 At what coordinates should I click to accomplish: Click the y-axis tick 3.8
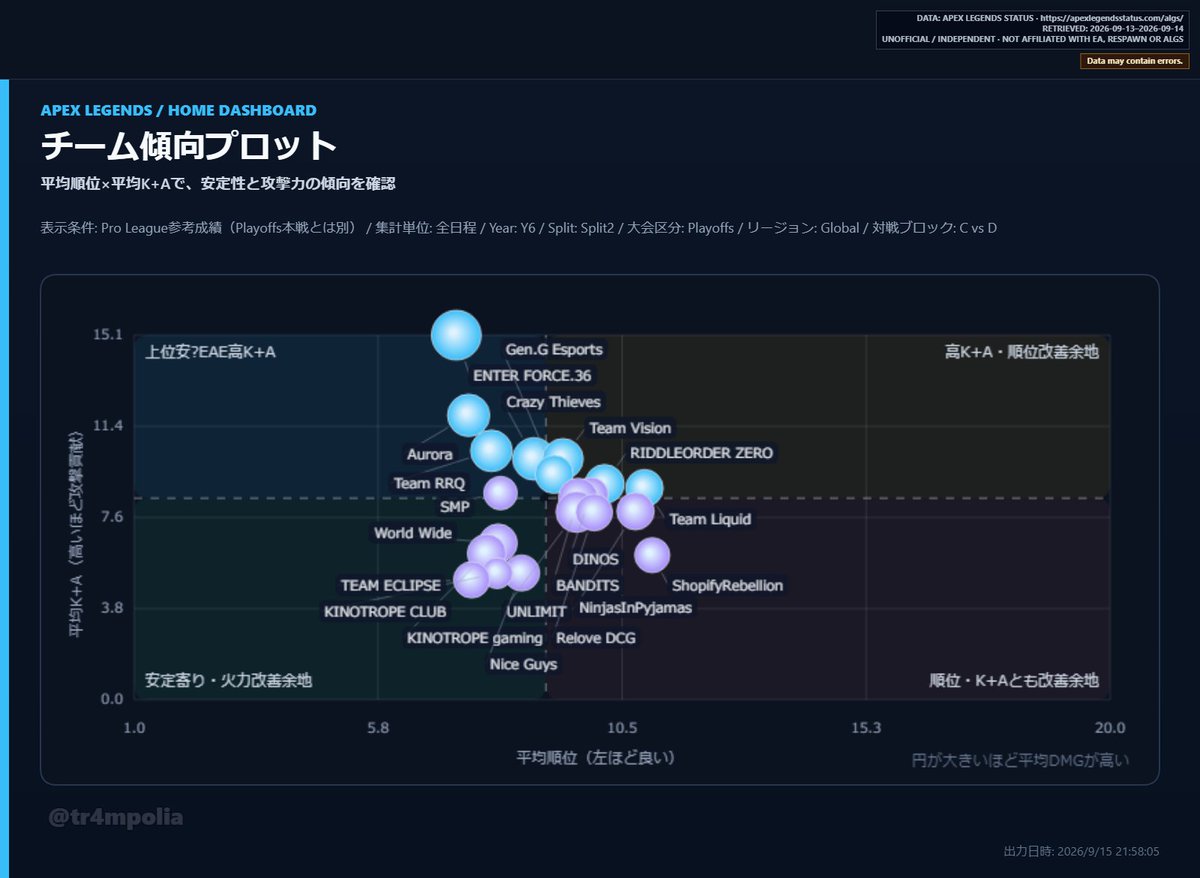click(x=111, y=608)
